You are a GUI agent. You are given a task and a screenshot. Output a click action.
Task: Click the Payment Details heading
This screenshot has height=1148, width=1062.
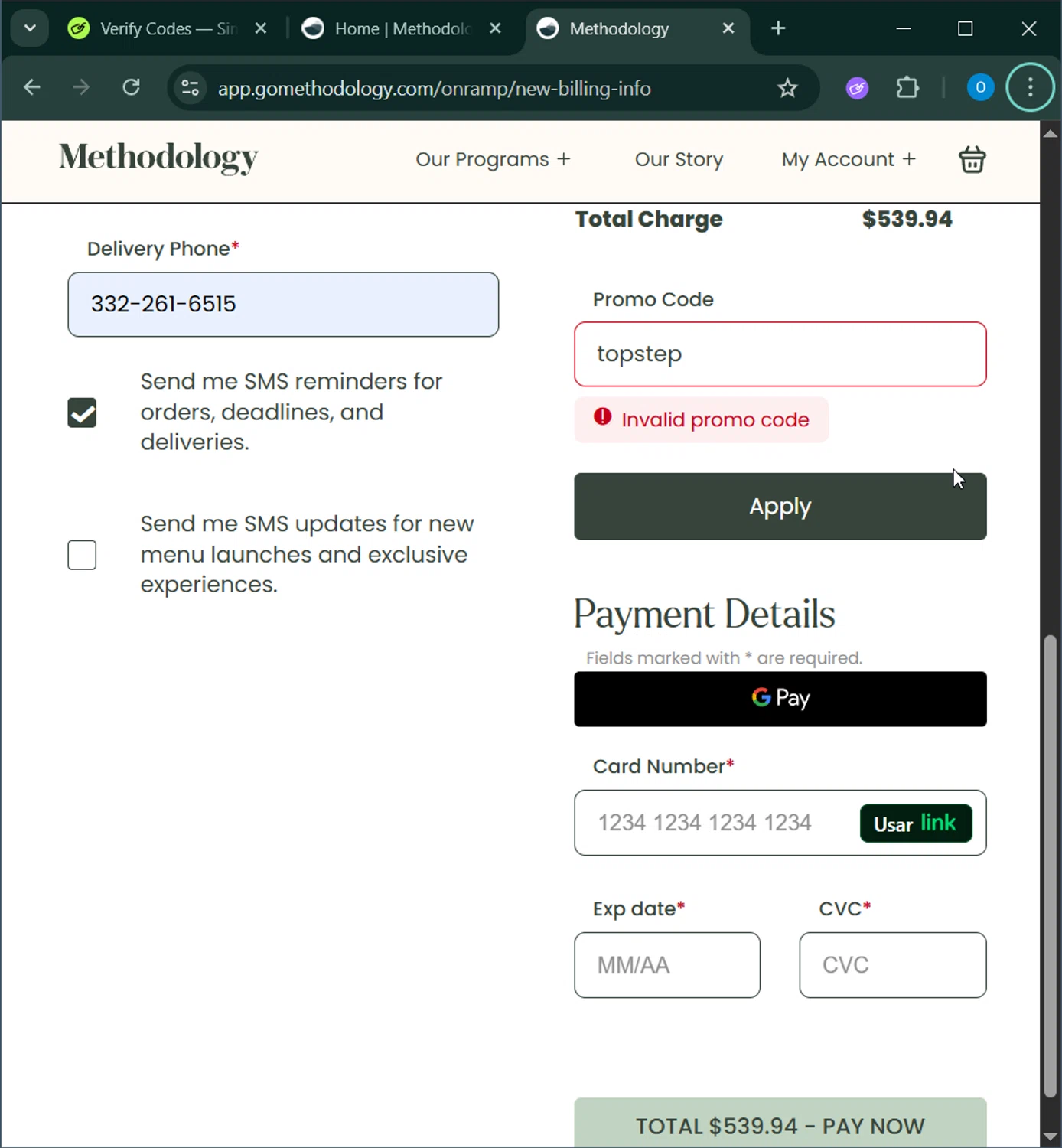point(705,614)
